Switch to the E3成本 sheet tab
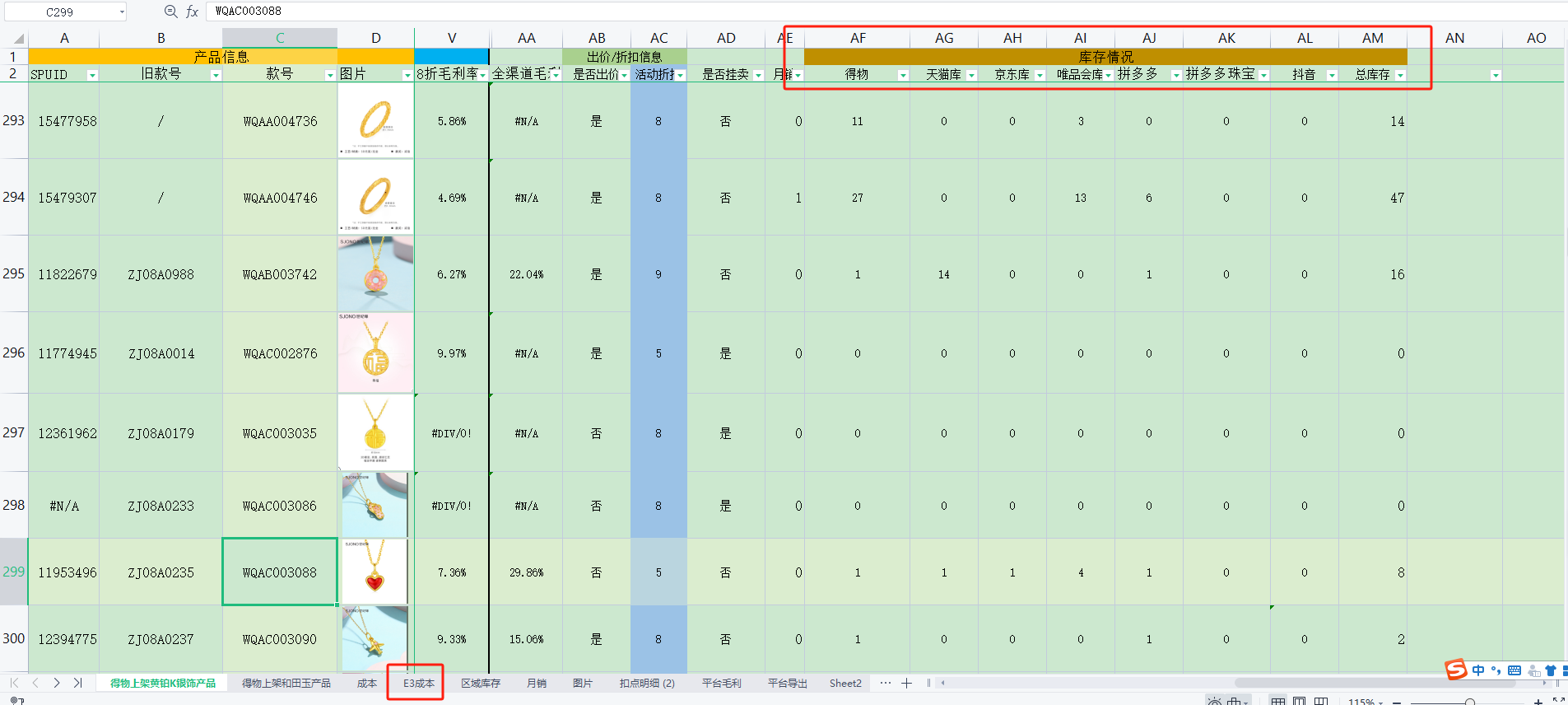This screenshot has height=705, width=1568. click(418, 683)
